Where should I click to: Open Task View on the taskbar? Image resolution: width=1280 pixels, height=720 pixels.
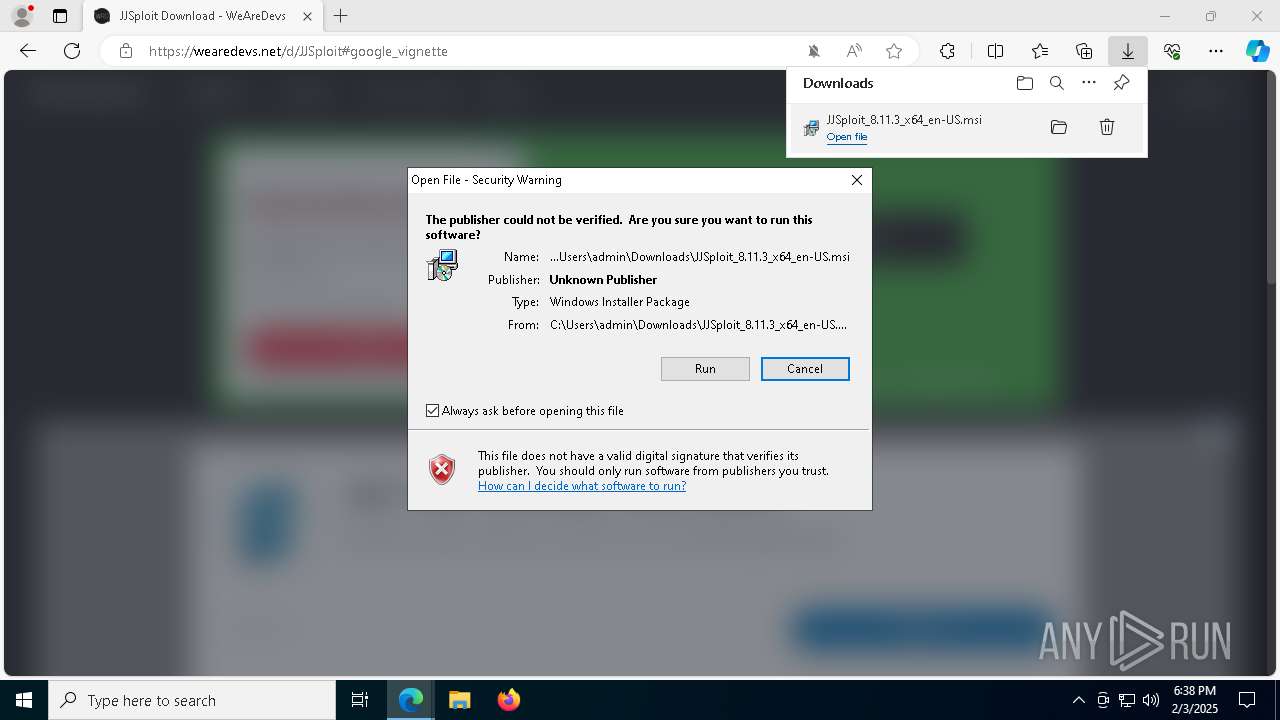pyautogui.click(x=360, y=700)
